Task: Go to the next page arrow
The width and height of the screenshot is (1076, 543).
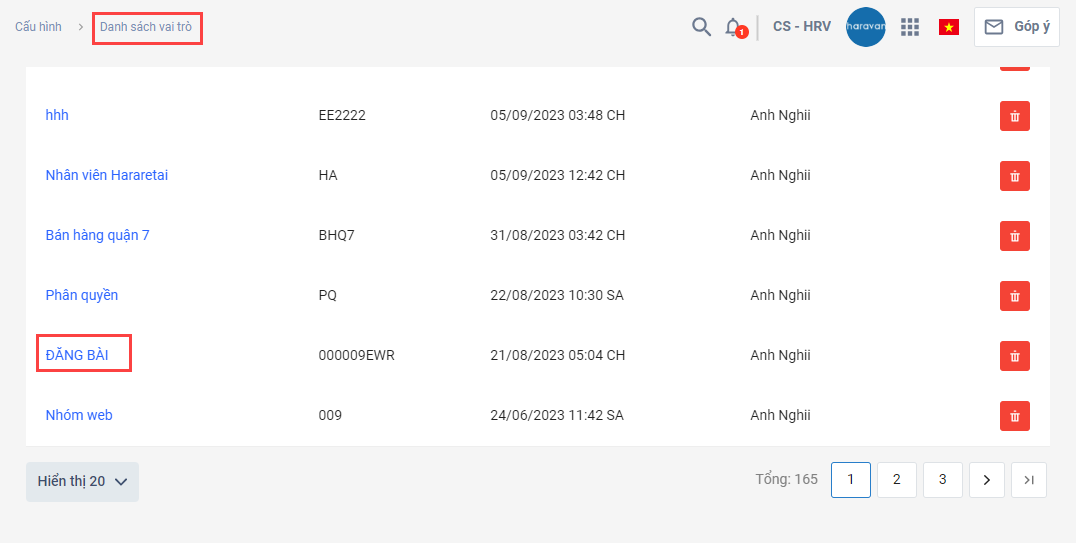Action: 986,480
